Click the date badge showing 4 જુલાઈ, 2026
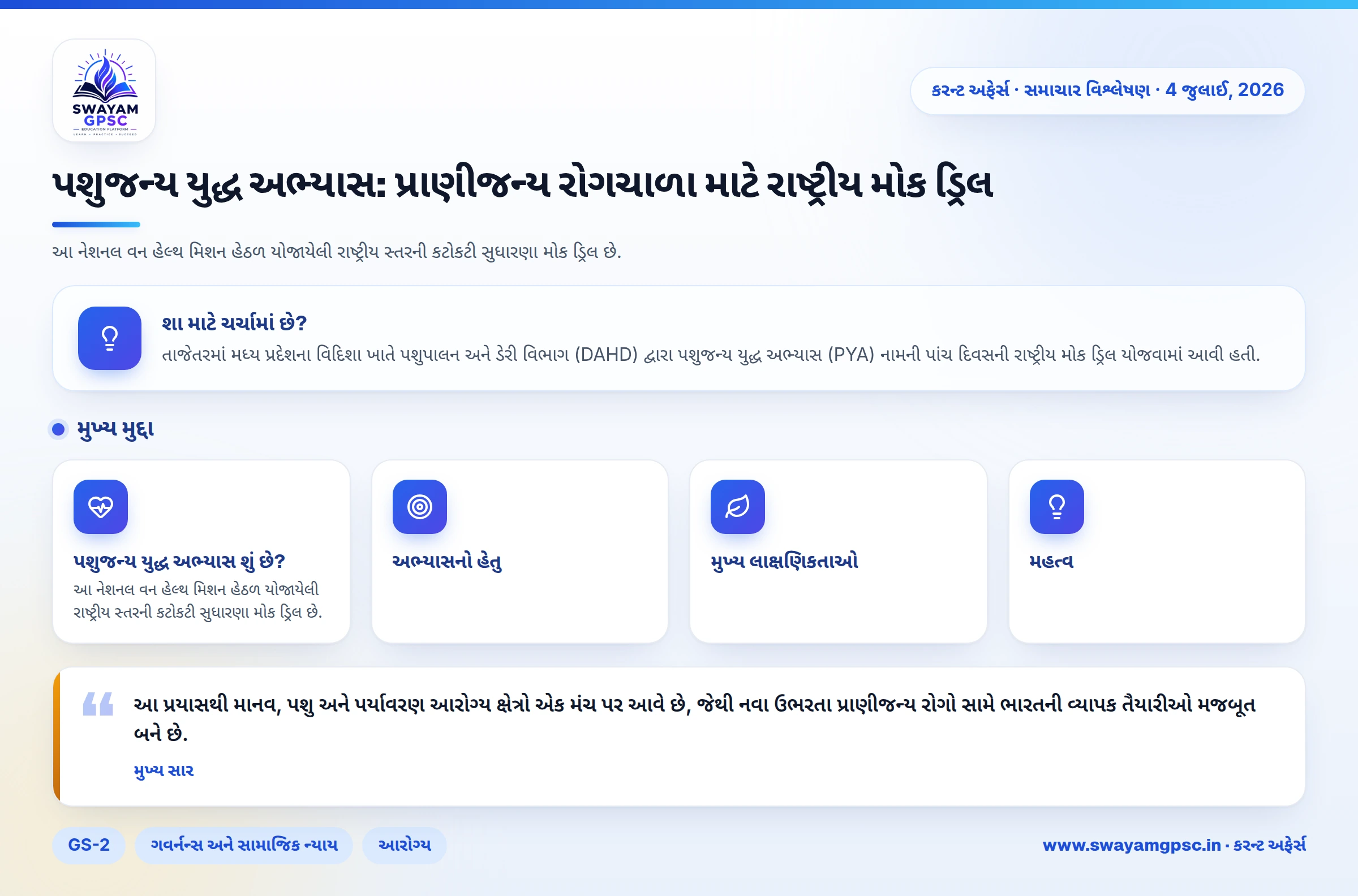The image size is (1358, 896). (x=1108, y=91)
